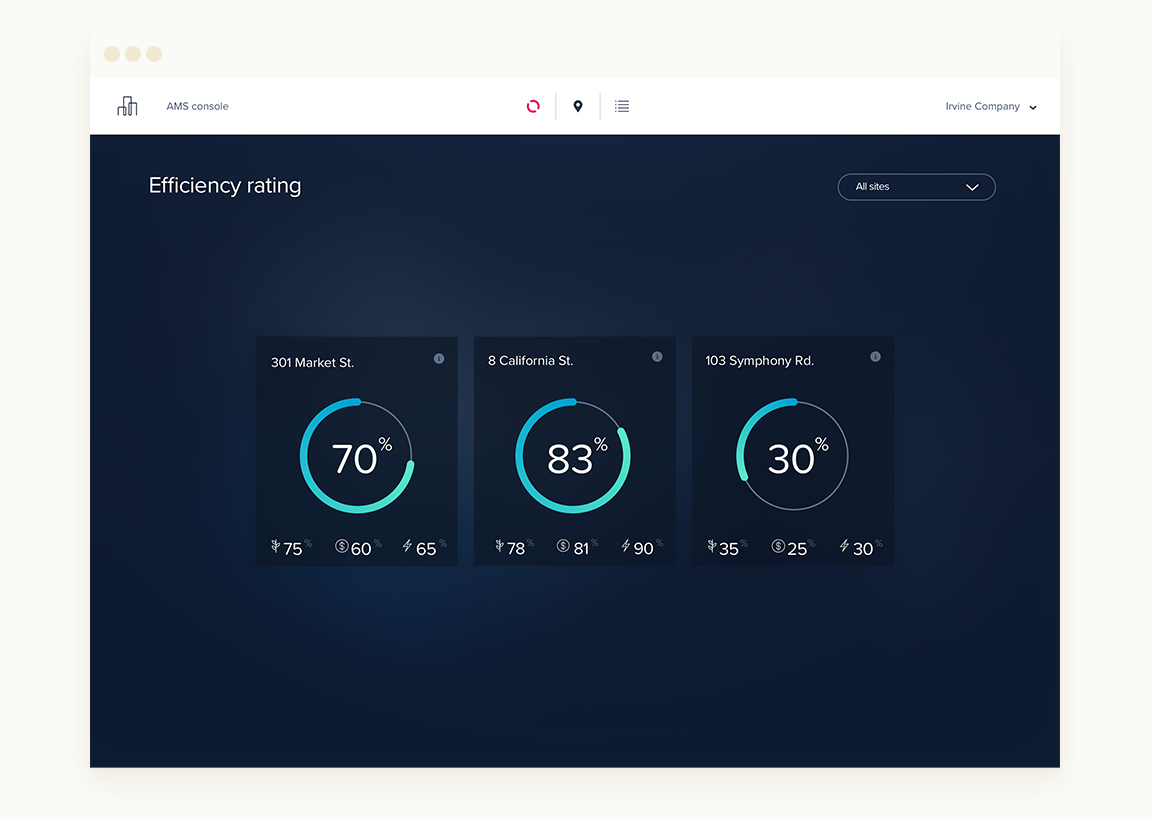Viewport: 1152px width, 817px height.
Task: Select the map location pin icon
Action: point(578,106)
